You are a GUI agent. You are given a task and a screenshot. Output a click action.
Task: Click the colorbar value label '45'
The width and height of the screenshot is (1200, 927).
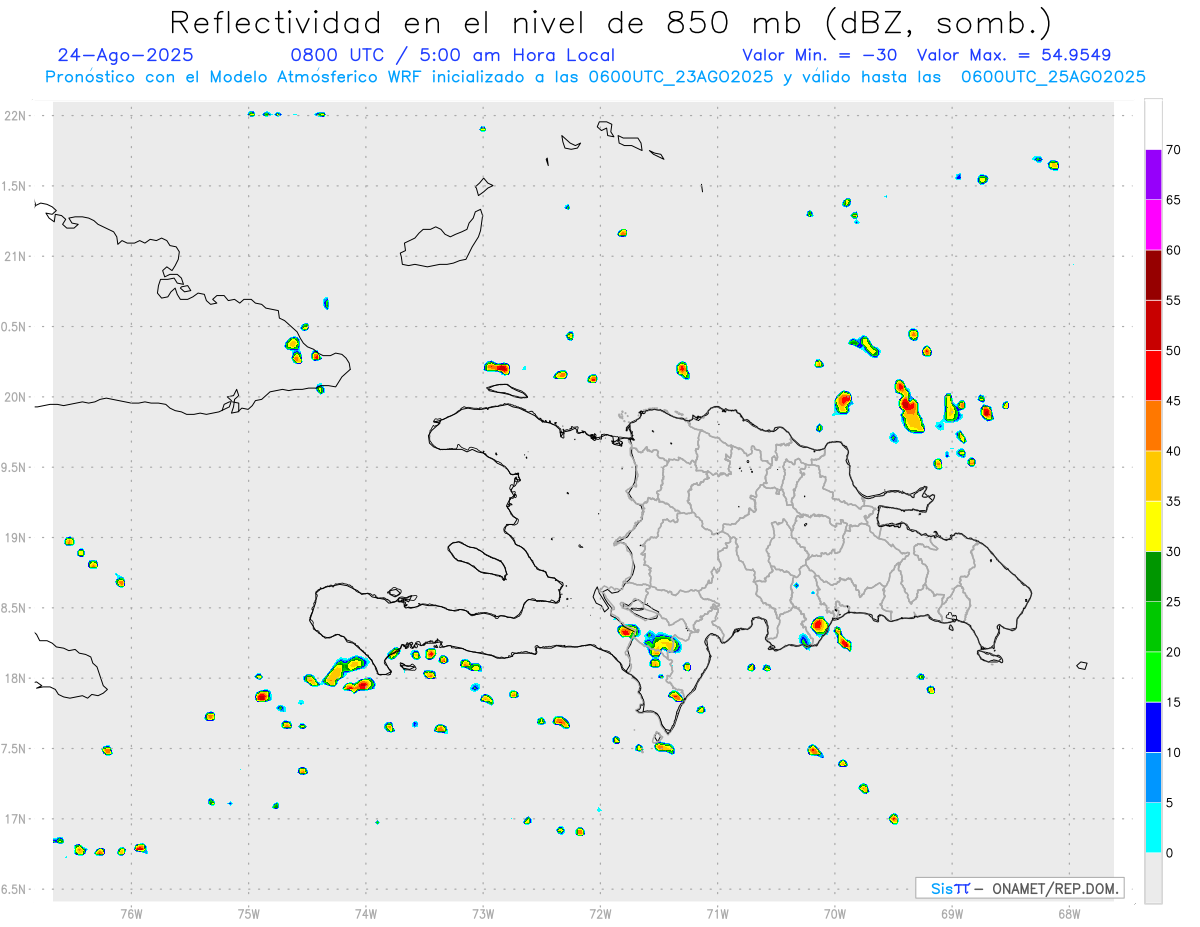pos(1174,401)
